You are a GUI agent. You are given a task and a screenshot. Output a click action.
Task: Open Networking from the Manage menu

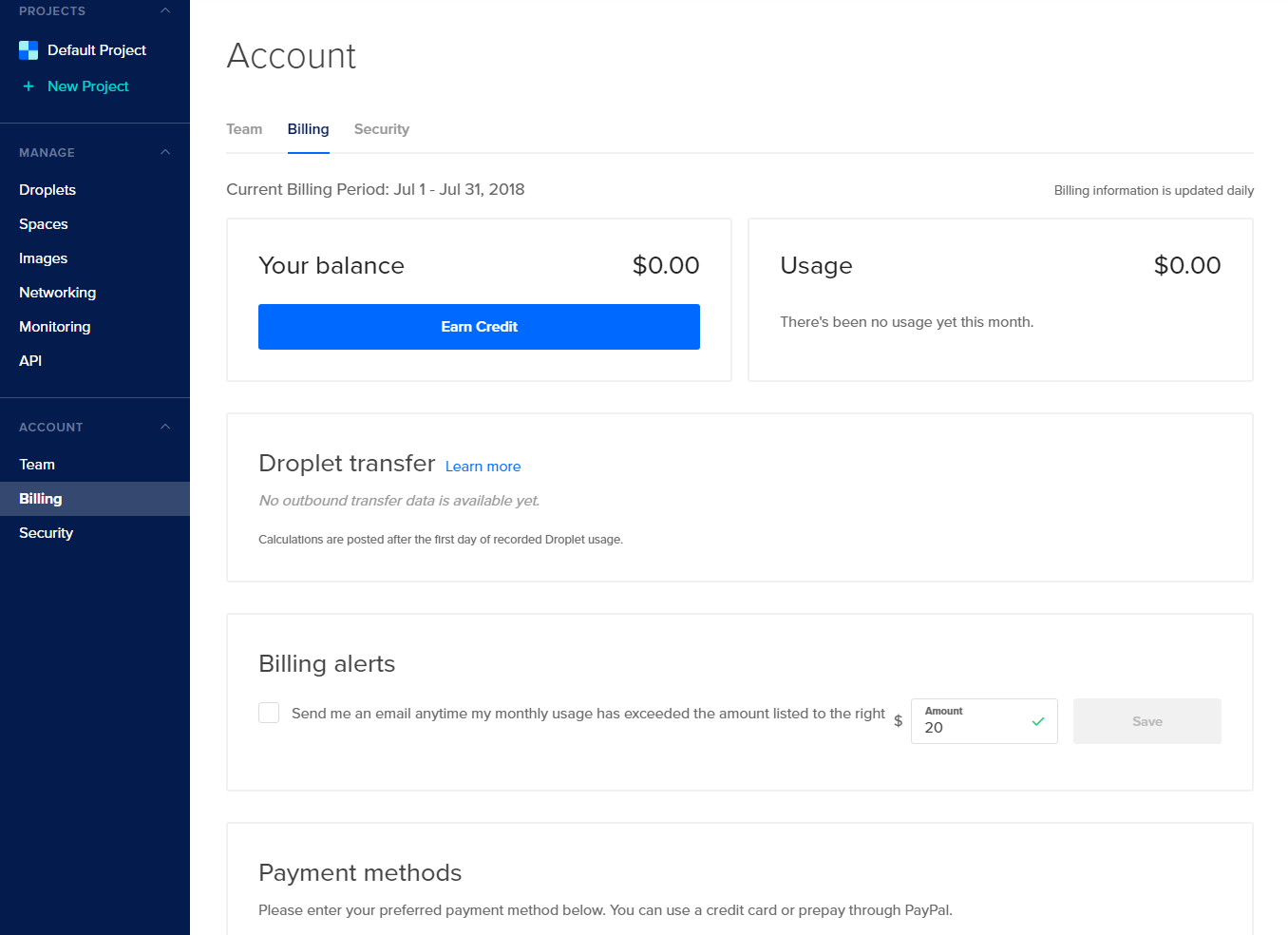pos(58,293)
